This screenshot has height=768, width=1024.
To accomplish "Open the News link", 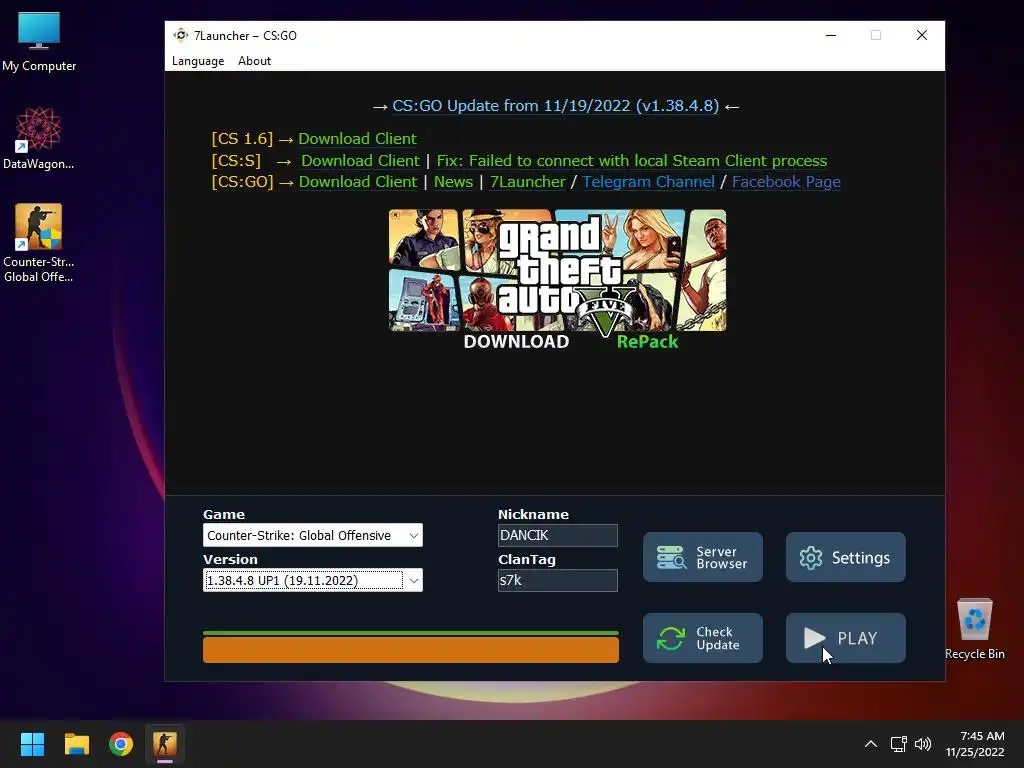I will click(453, 182).
